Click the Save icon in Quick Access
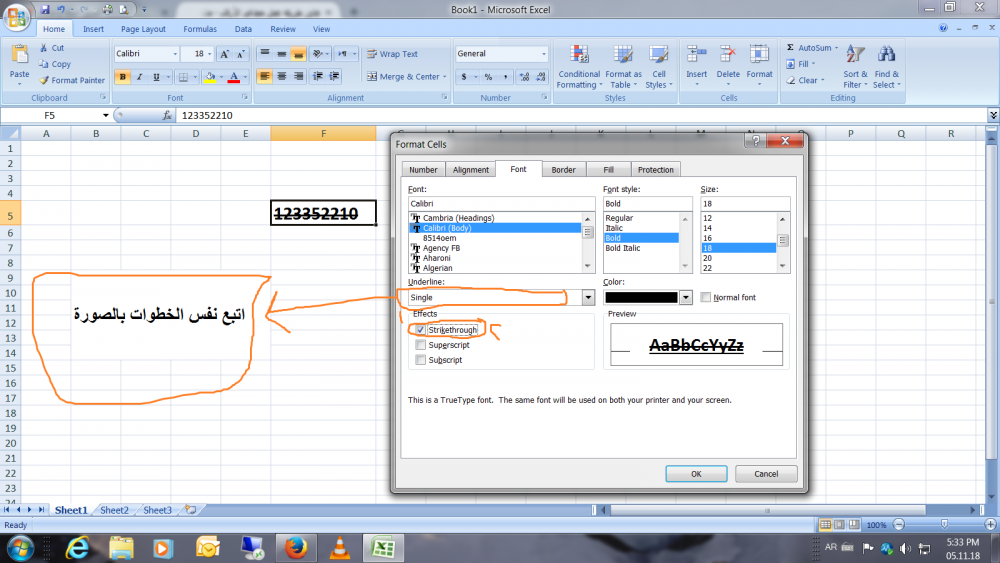Viewport: 1000px width, 563px height. 45,10
